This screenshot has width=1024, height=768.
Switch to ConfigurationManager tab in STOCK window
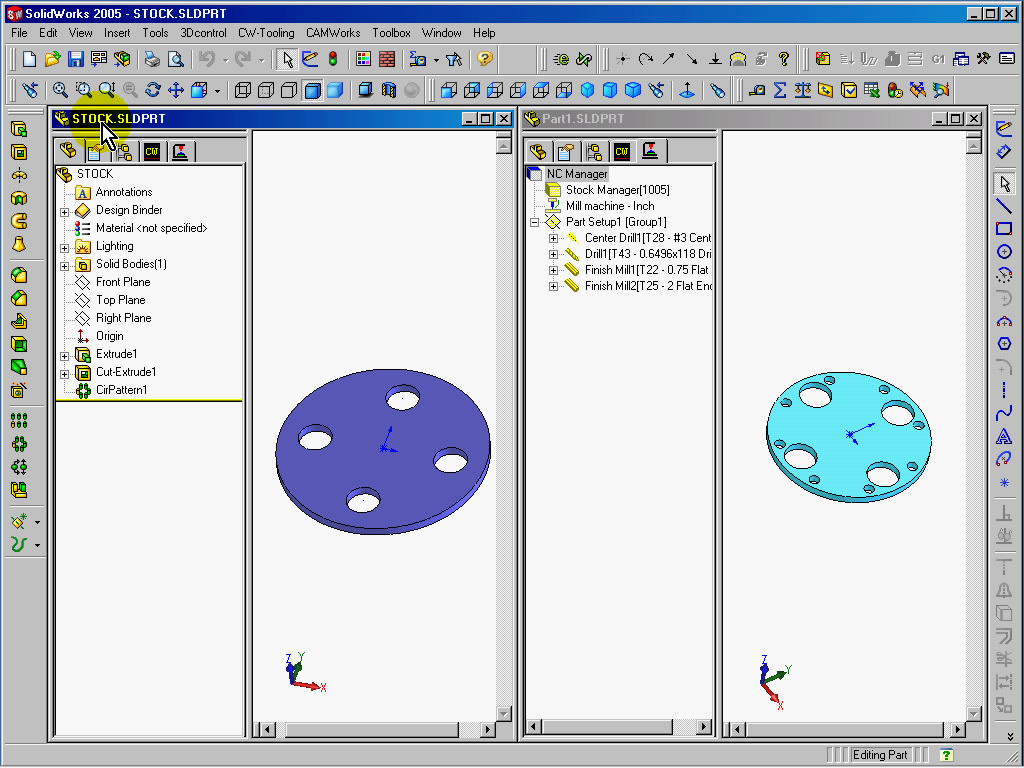pyautogui.click(x=124, y=152)
